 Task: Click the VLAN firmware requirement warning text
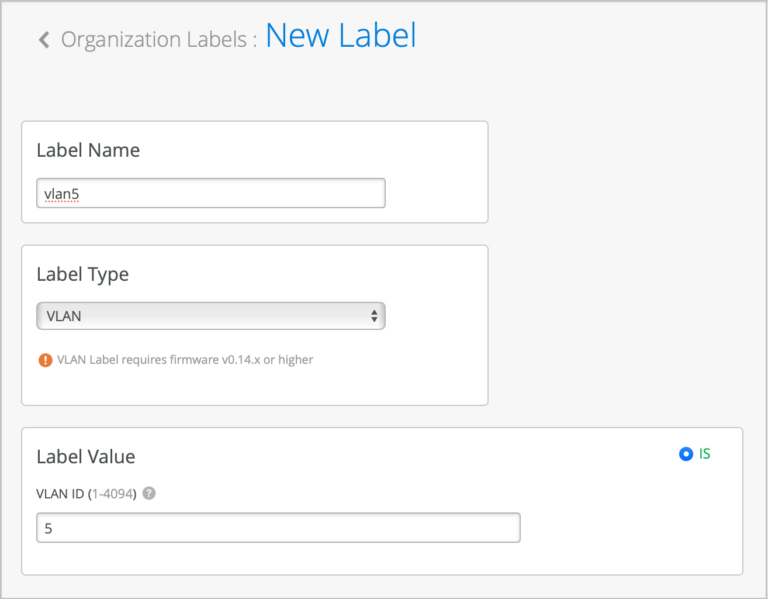click(x=185, y=360)
